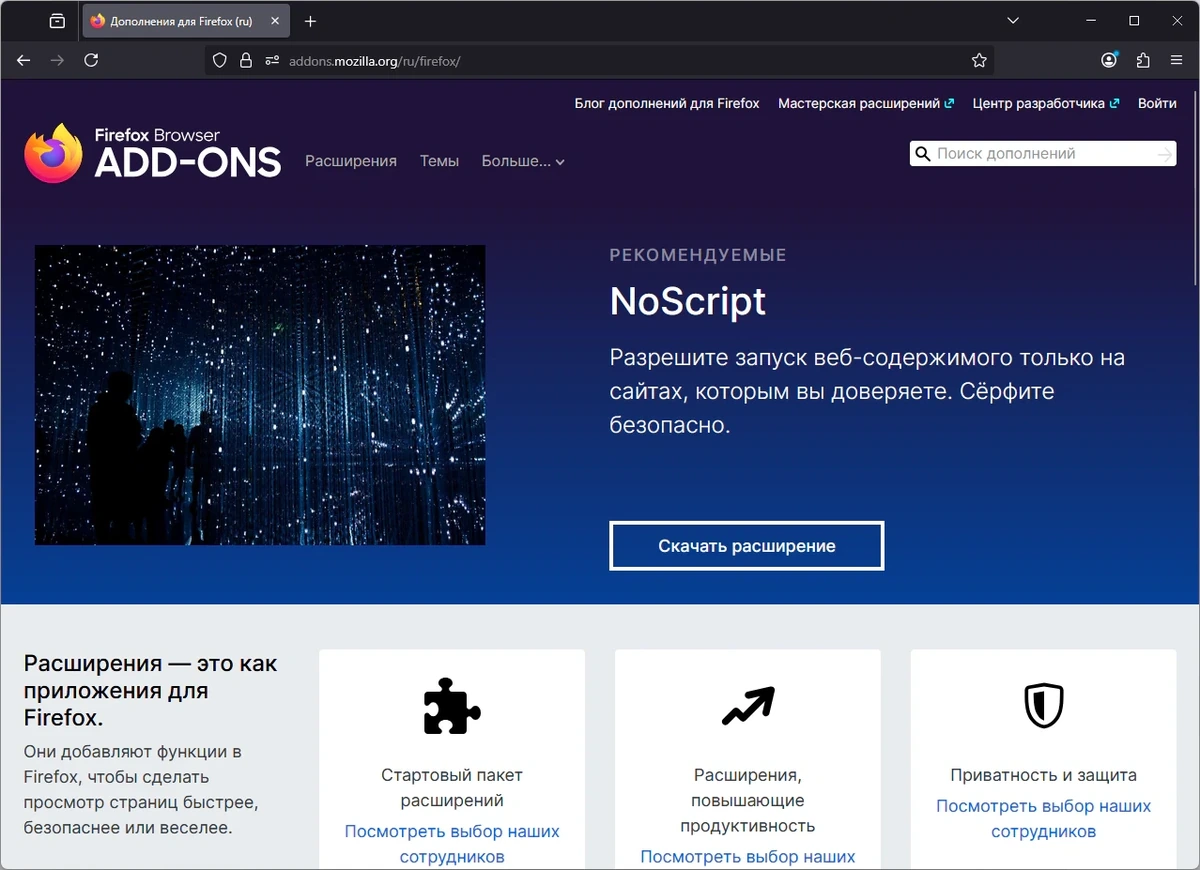Select the Темы menu item
1200x870 pixels.
coord(439,161)
